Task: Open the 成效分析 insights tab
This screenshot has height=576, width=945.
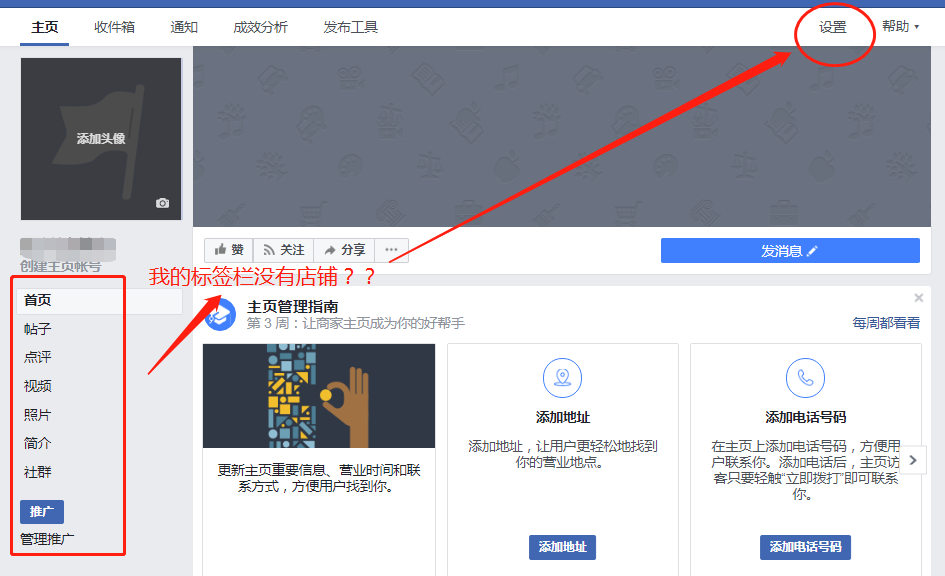Action: pyautogui.click(x=260, y=27)
